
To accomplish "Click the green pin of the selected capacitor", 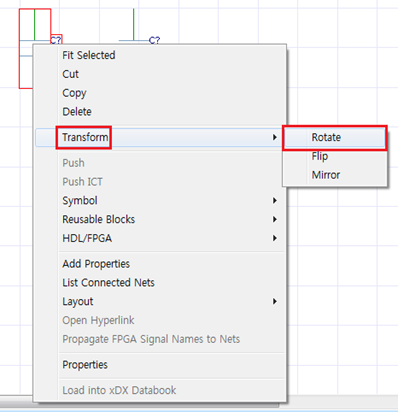I will pos(35,25).
